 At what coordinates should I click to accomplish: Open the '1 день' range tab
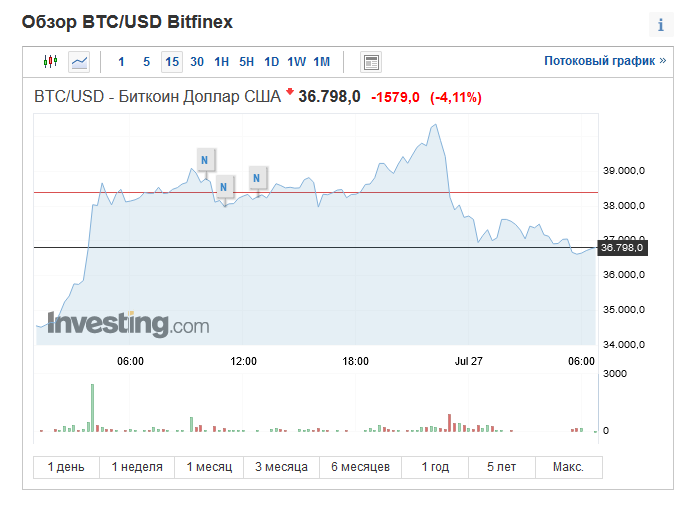pos(66,467)
